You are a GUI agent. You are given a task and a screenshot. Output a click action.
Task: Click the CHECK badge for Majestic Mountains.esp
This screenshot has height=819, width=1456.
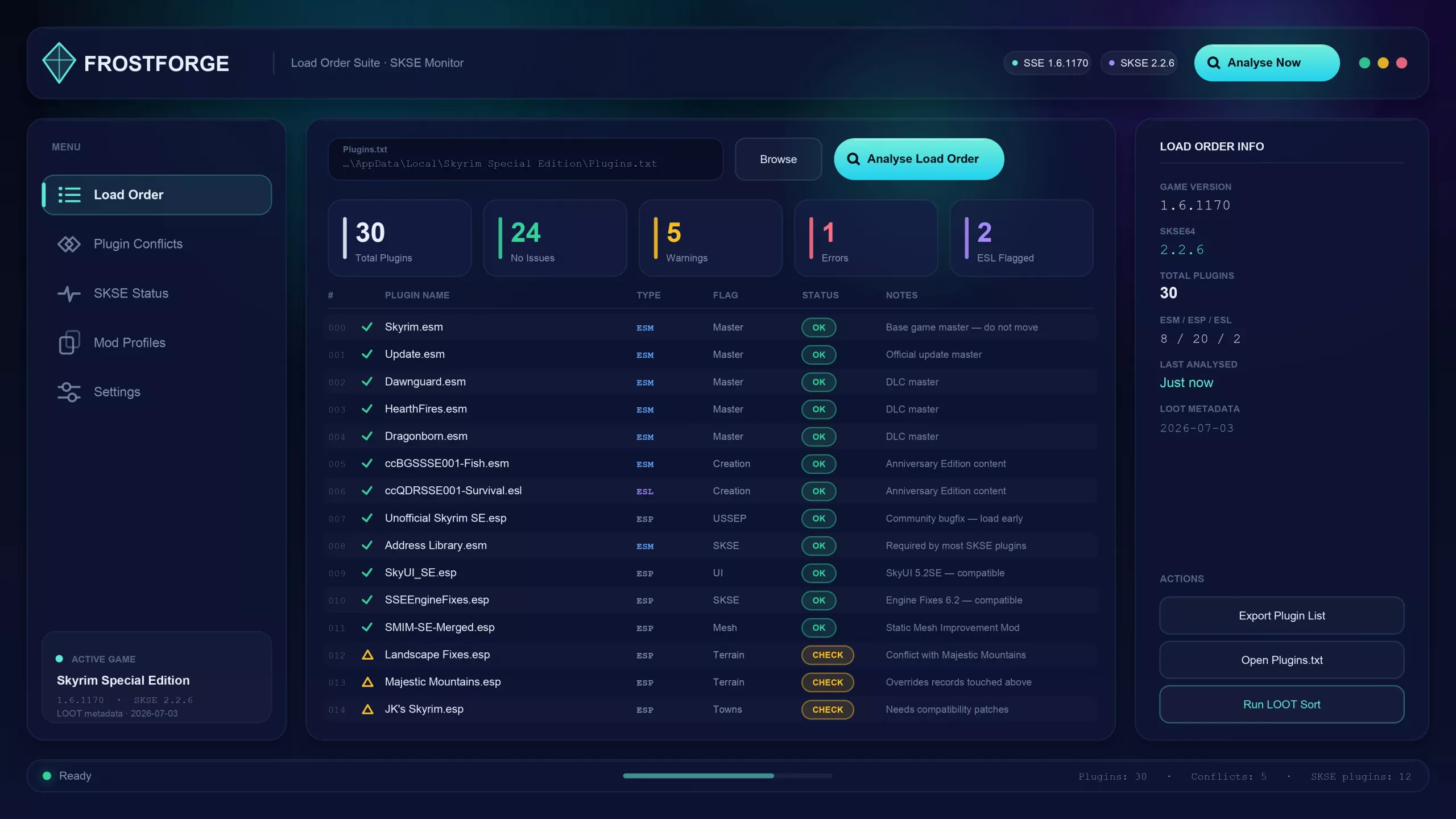(828, 682)
